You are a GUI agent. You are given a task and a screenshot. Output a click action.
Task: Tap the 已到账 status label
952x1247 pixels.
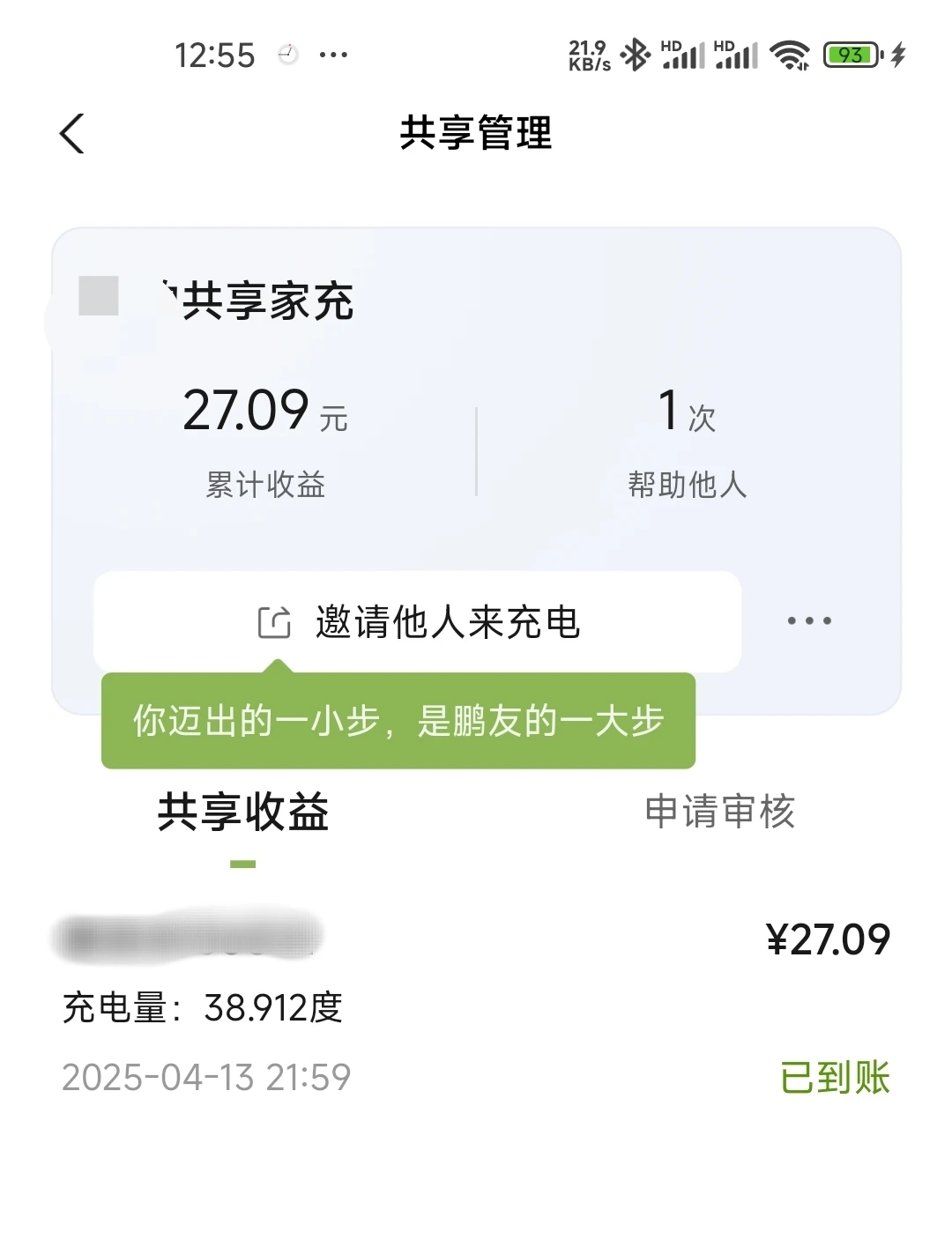[x=835, y=1077]
